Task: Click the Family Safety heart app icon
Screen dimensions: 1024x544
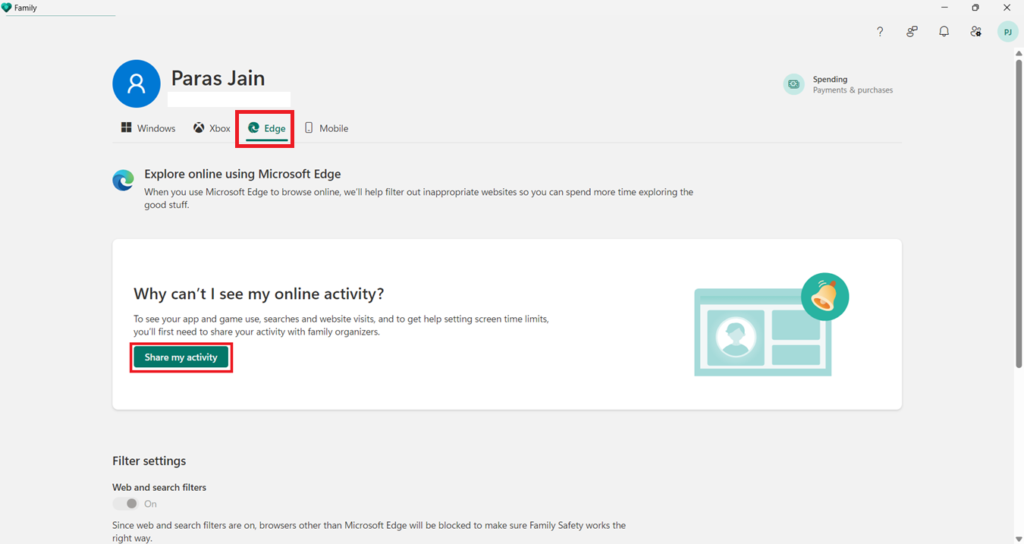Action: pos(7,8)
